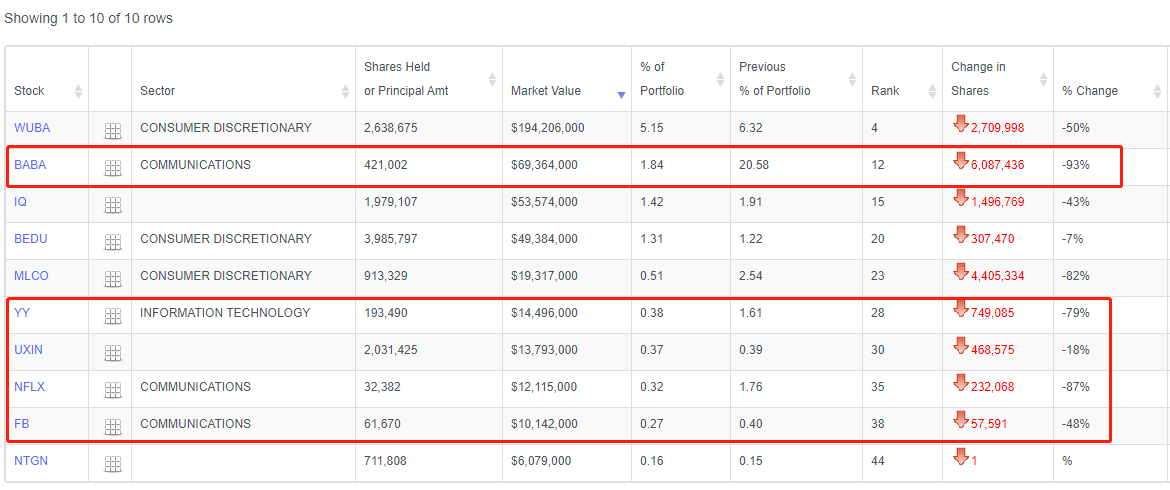Open the grid icon in the WUBA row
Viewport: 1170px width, 490px height.
112,132
